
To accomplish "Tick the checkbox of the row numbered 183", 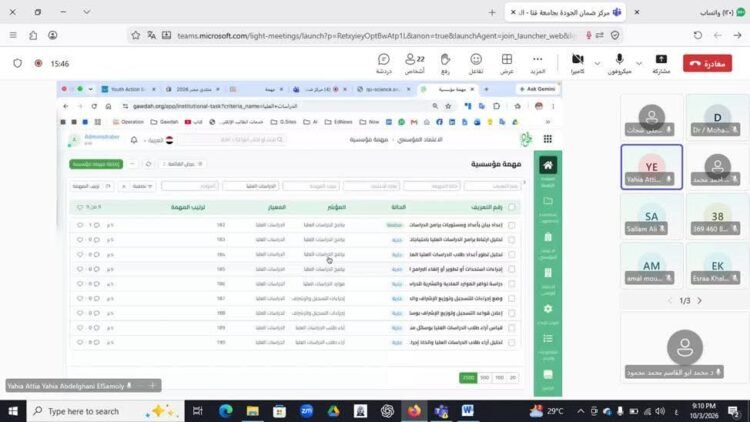I will pos(512,240).
